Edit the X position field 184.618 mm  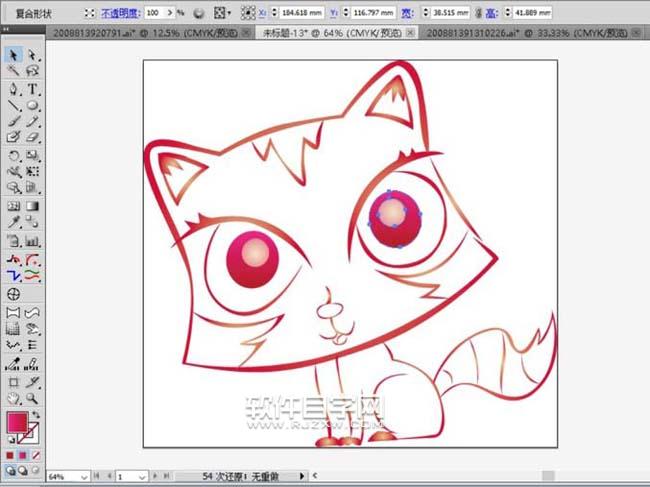[302, 13]
